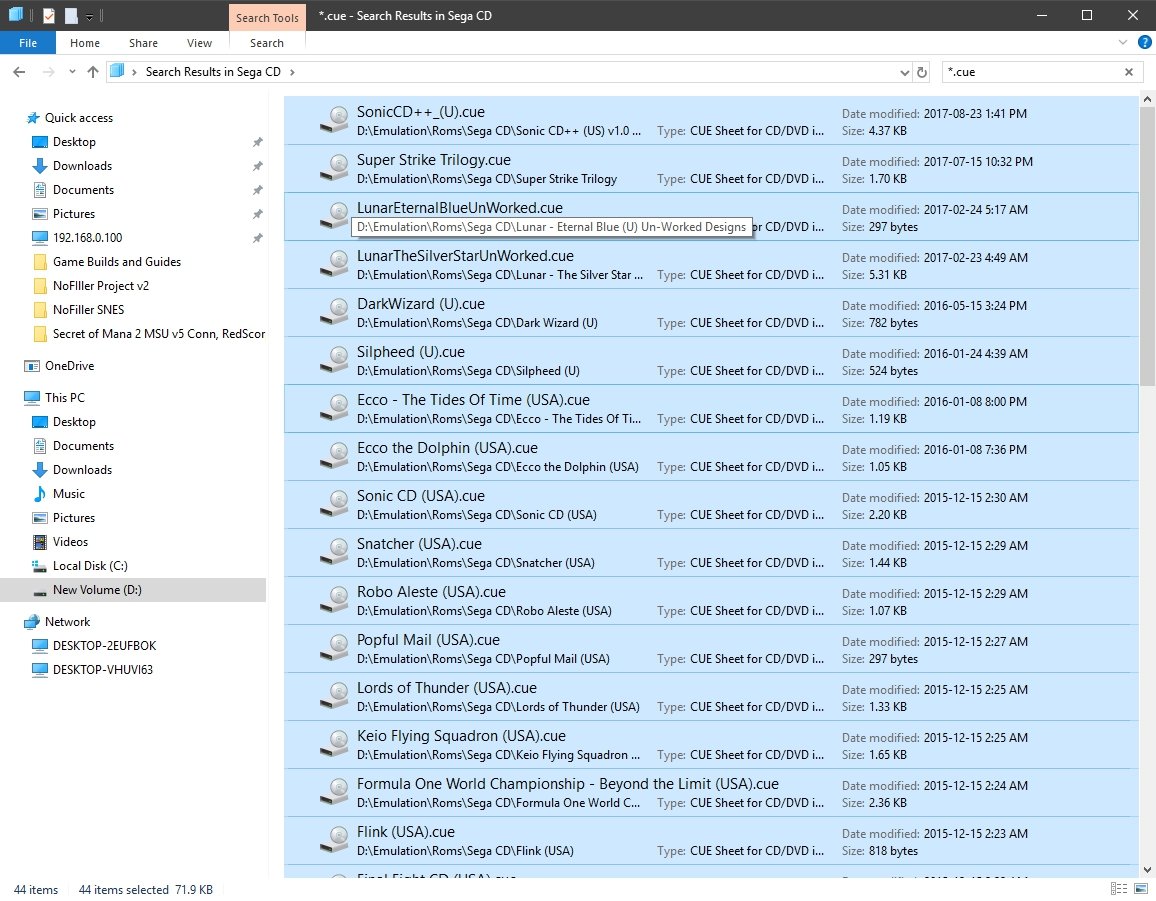
Task: Unpin Documents from Quick access
Action: coord(257,190)
